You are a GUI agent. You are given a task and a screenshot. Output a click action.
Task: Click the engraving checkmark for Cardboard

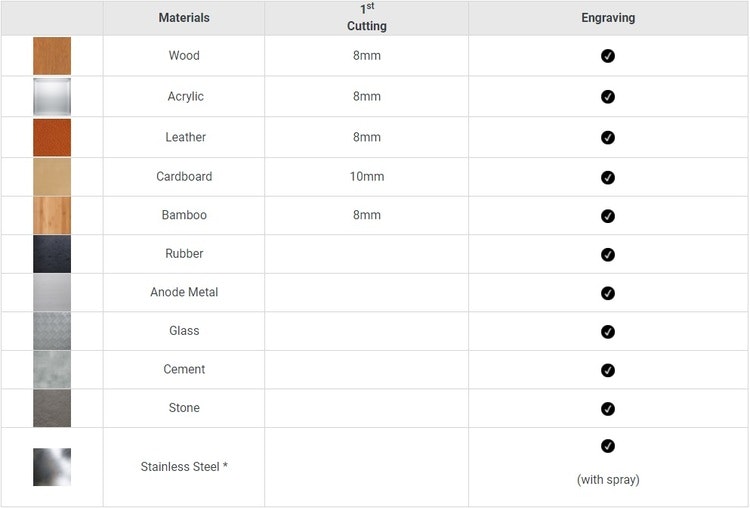[608, 177]
